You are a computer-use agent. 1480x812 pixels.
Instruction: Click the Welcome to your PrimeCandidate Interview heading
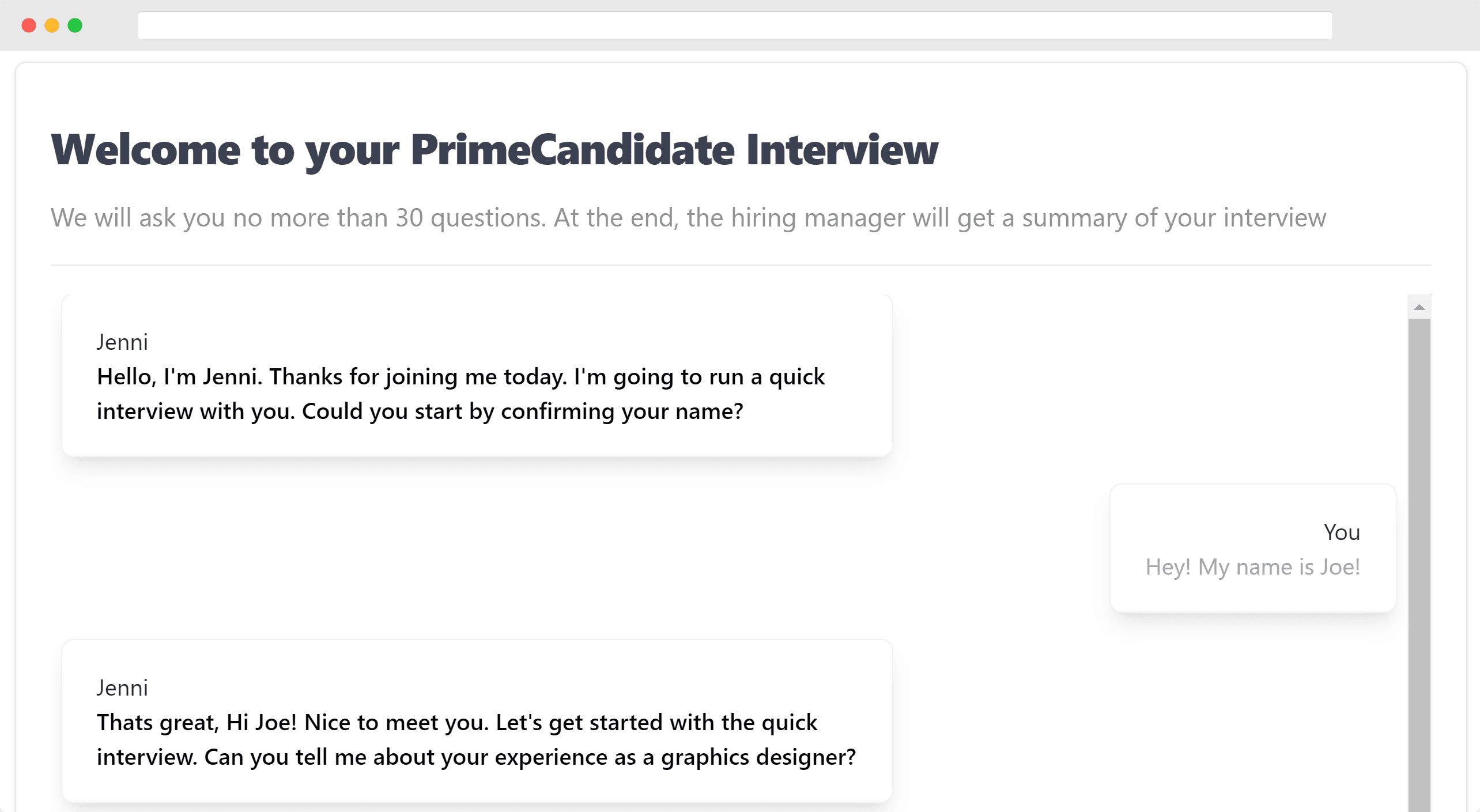494,150
